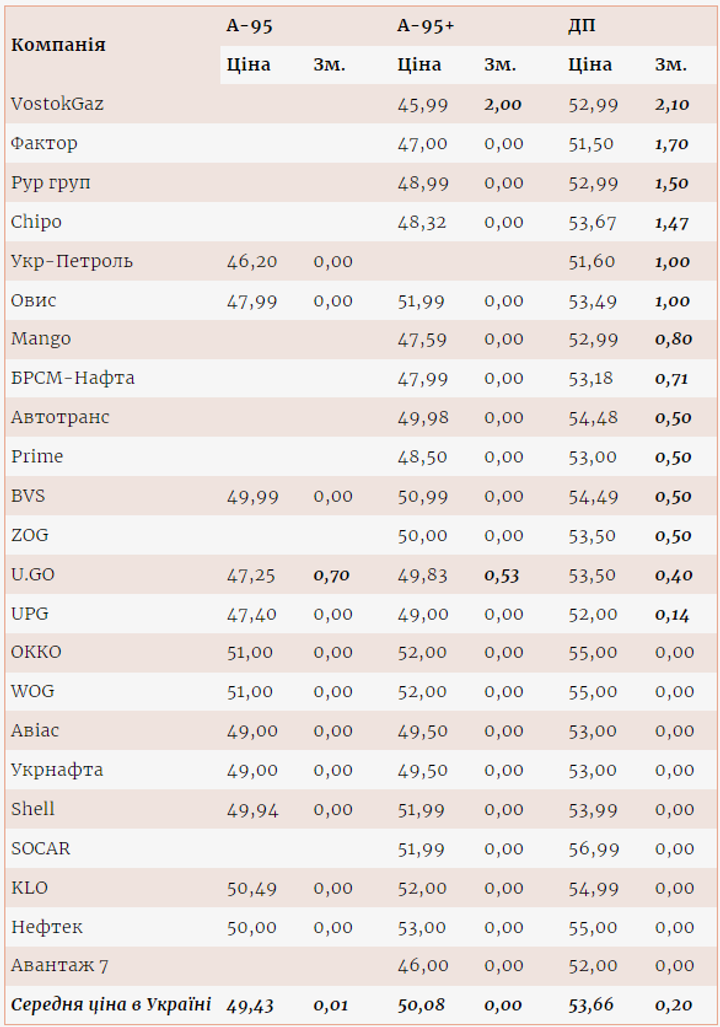Click SOCAR's diesel price 56,99
Screen dimensions: 720x1027
tap(593, 849)
